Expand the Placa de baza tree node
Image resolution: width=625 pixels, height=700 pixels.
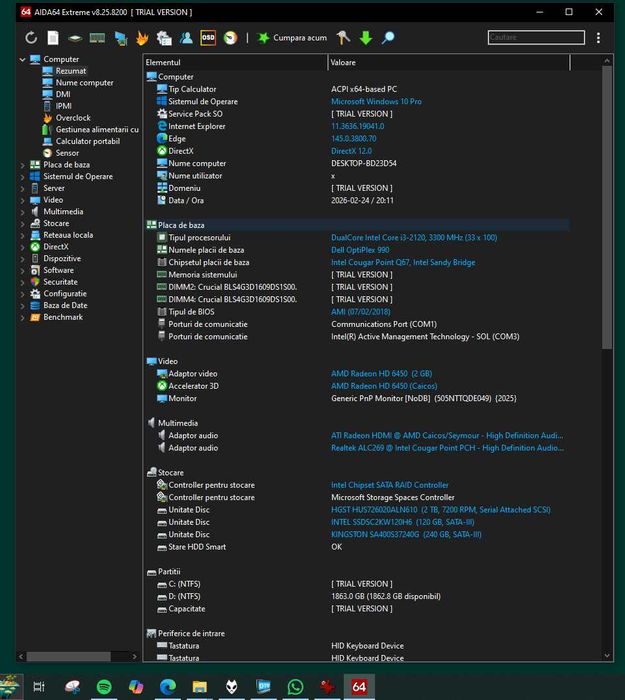(x=22, y=165)
